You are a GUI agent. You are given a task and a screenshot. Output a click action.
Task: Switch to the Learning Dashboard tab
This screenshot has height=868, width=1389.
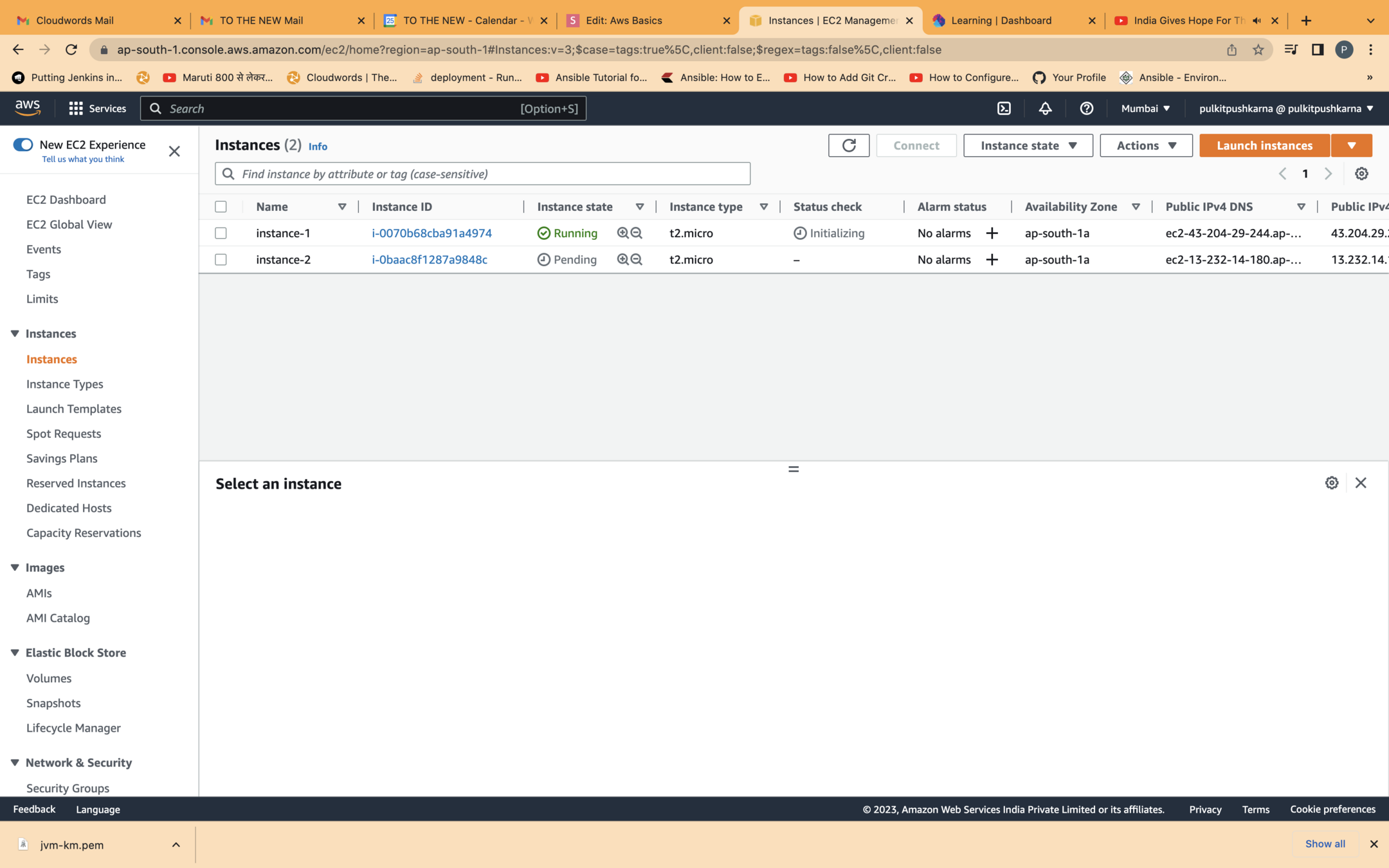click(1001, 21)
